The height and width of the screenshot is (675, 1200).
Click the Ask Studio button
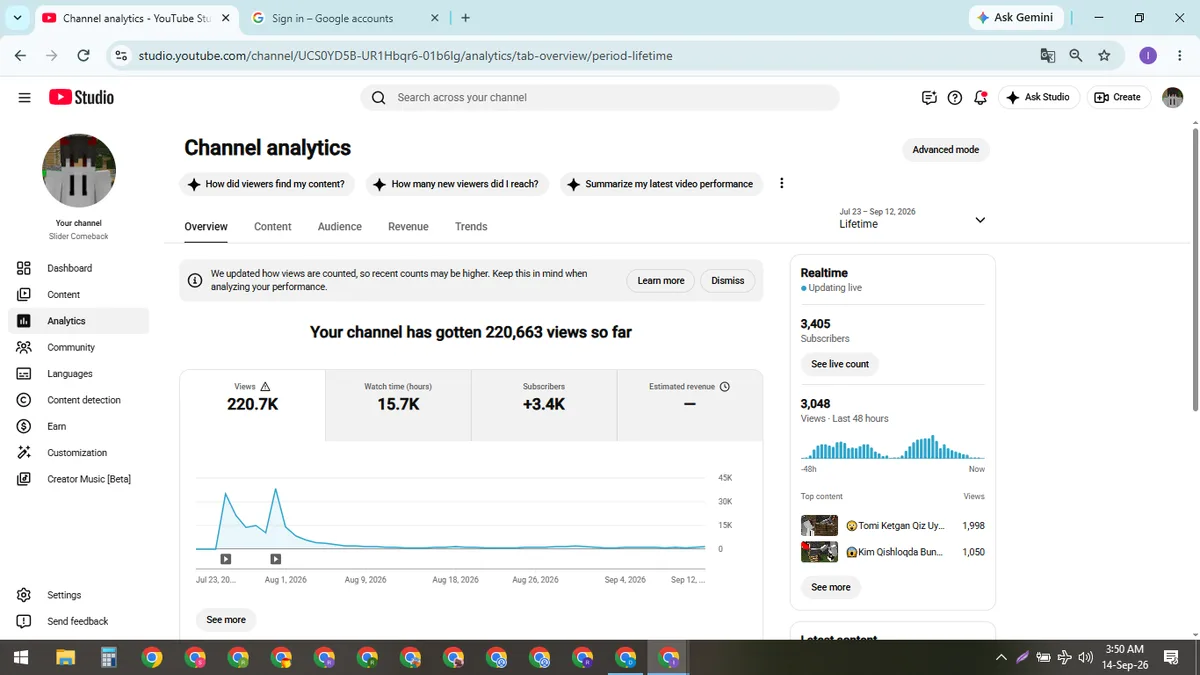(x=1038, y=97)
